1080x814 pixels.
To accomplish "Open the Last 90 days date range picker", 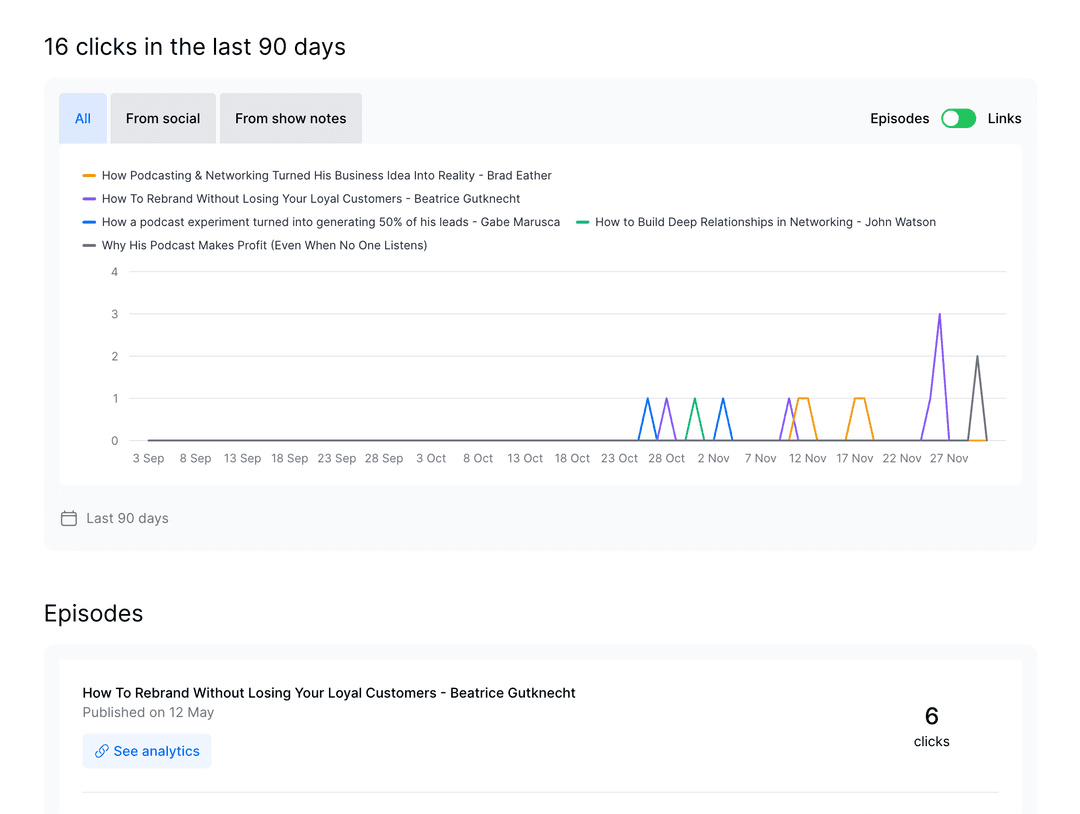I will [127, 518].
